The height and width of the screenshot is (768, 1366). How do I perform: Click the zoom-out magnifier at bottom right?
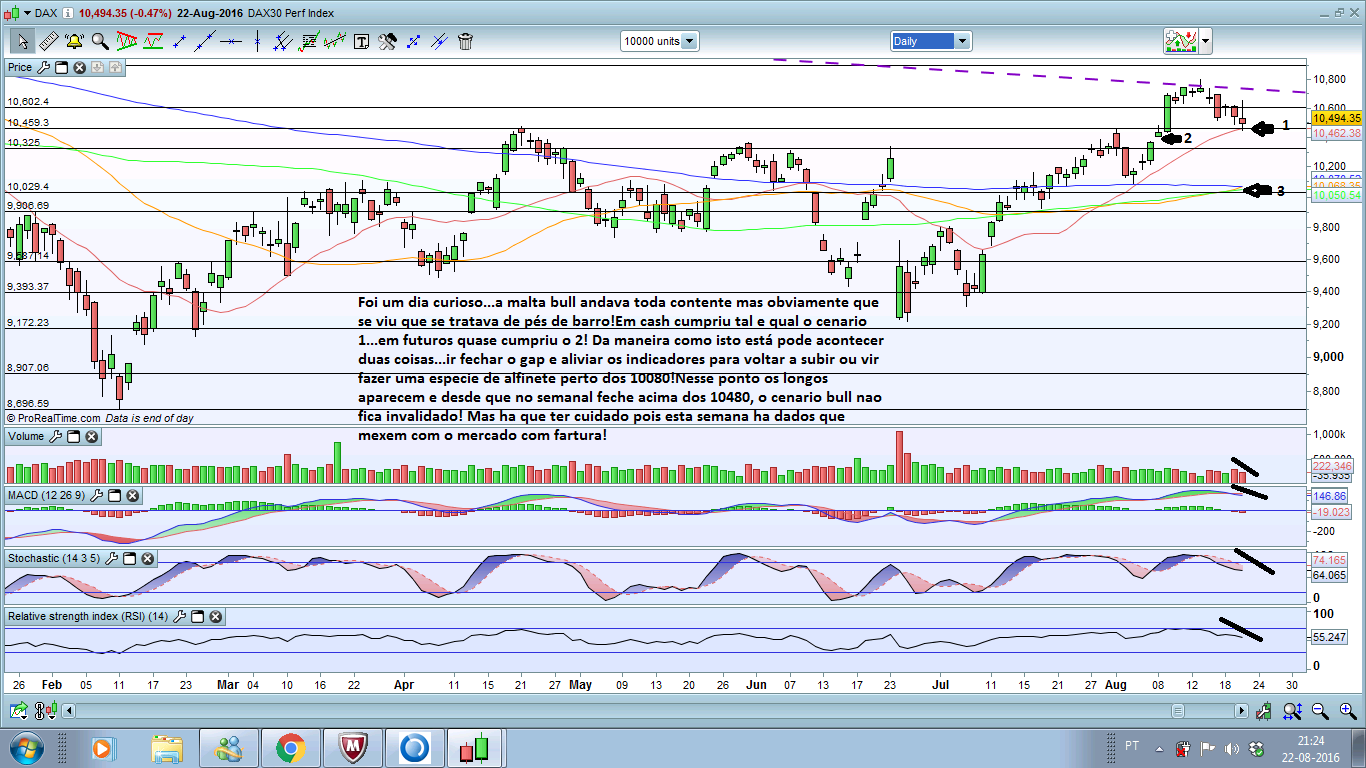tap(1320, 711)
